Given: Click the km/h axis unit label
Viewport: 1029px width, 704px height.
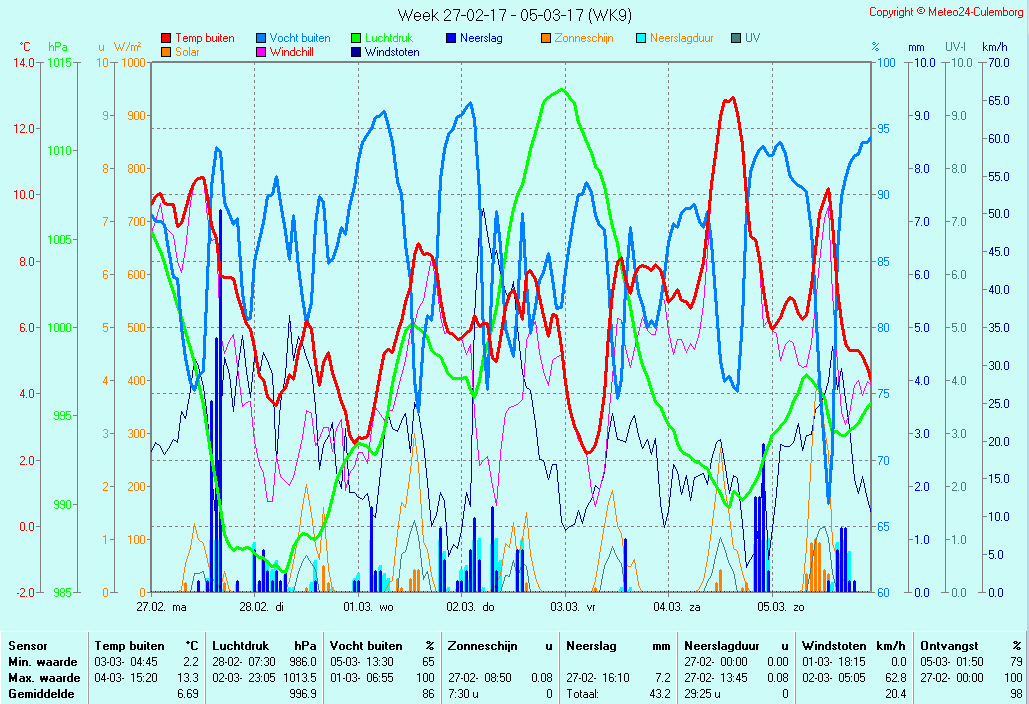Looking at the screenshot, I should (x=994, y=47).
